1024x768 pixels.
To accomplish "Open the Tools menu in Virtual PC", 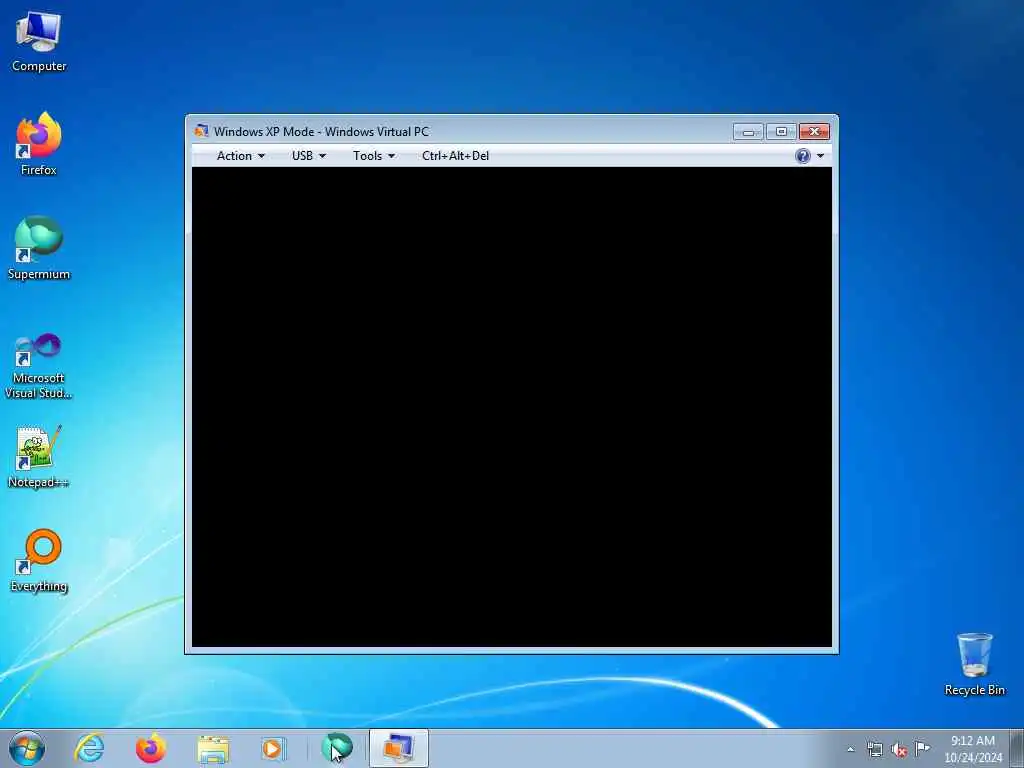I will pyautogui.click(x=374, y=155).
